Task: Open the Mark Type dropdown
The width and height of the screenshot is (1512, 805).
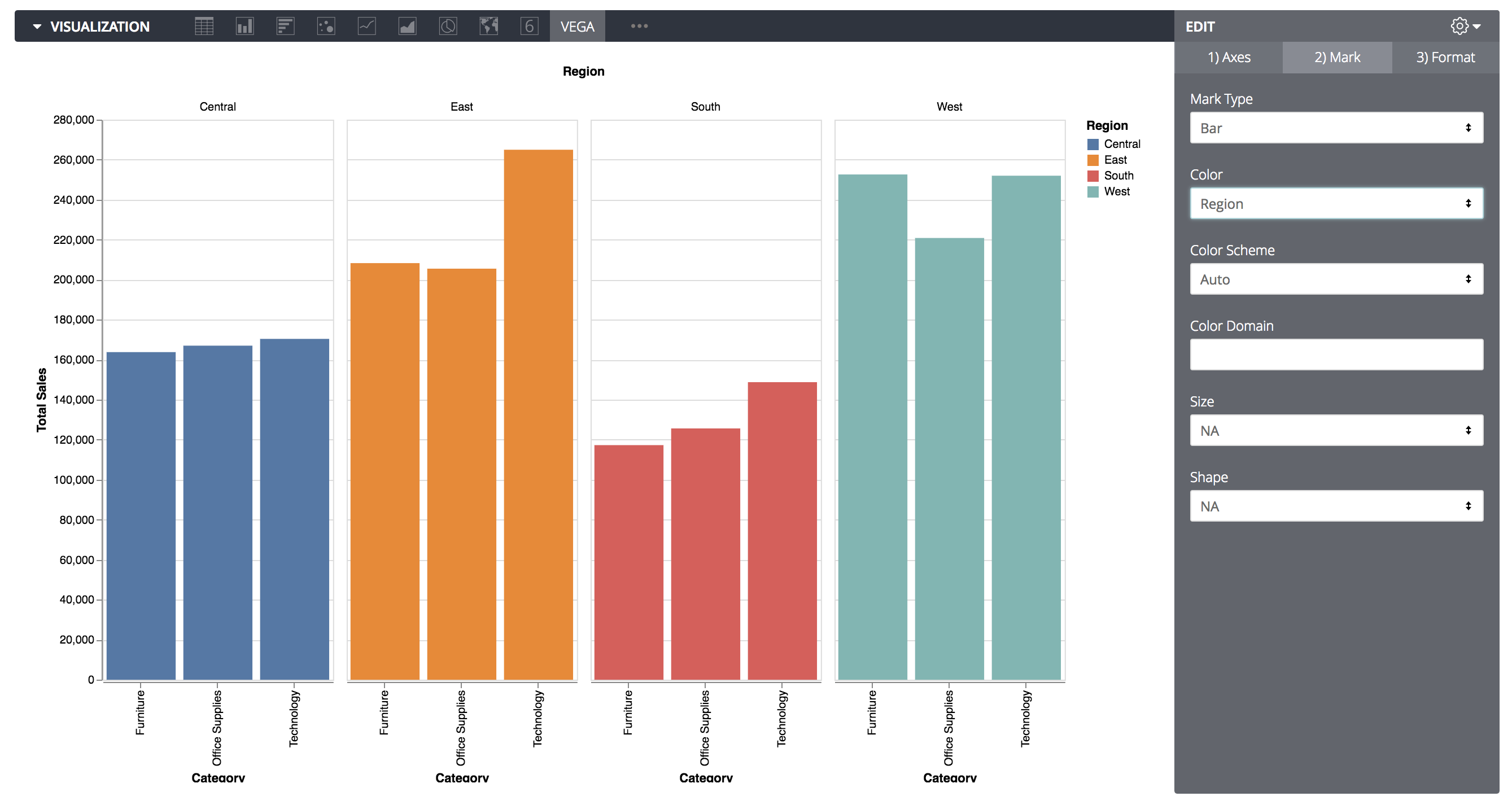Action: [x=1336, y=128]
